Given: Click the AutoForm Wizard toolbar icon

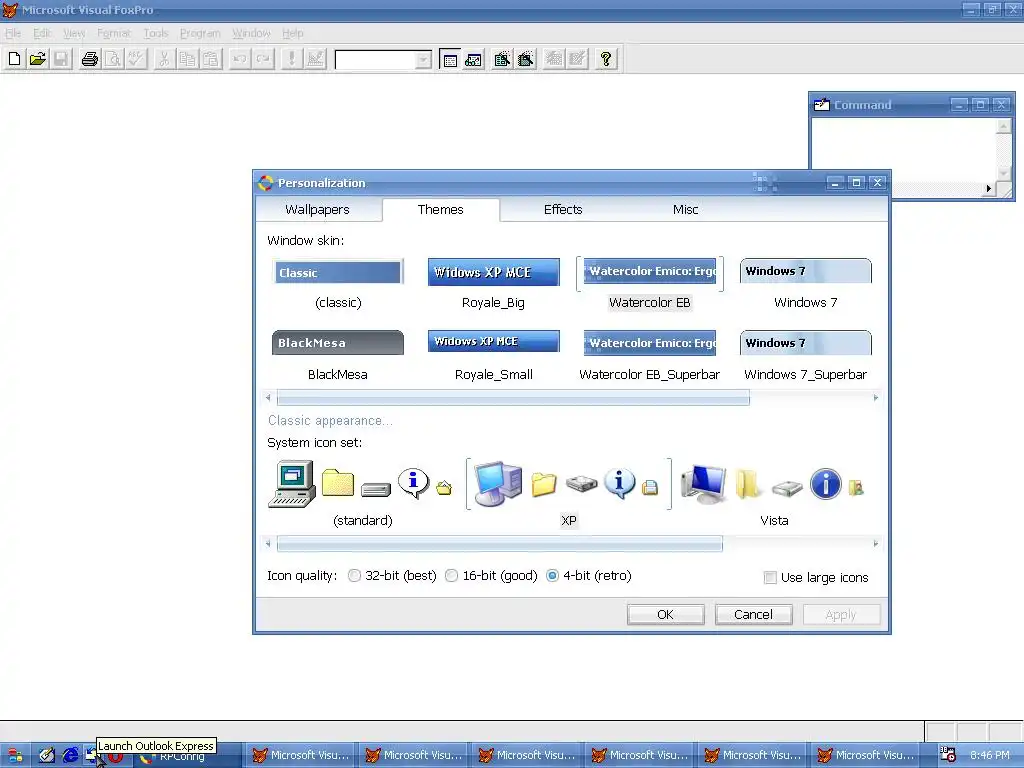Looking at the screenshot, I should pyautogui.click(x=554, y=59).
